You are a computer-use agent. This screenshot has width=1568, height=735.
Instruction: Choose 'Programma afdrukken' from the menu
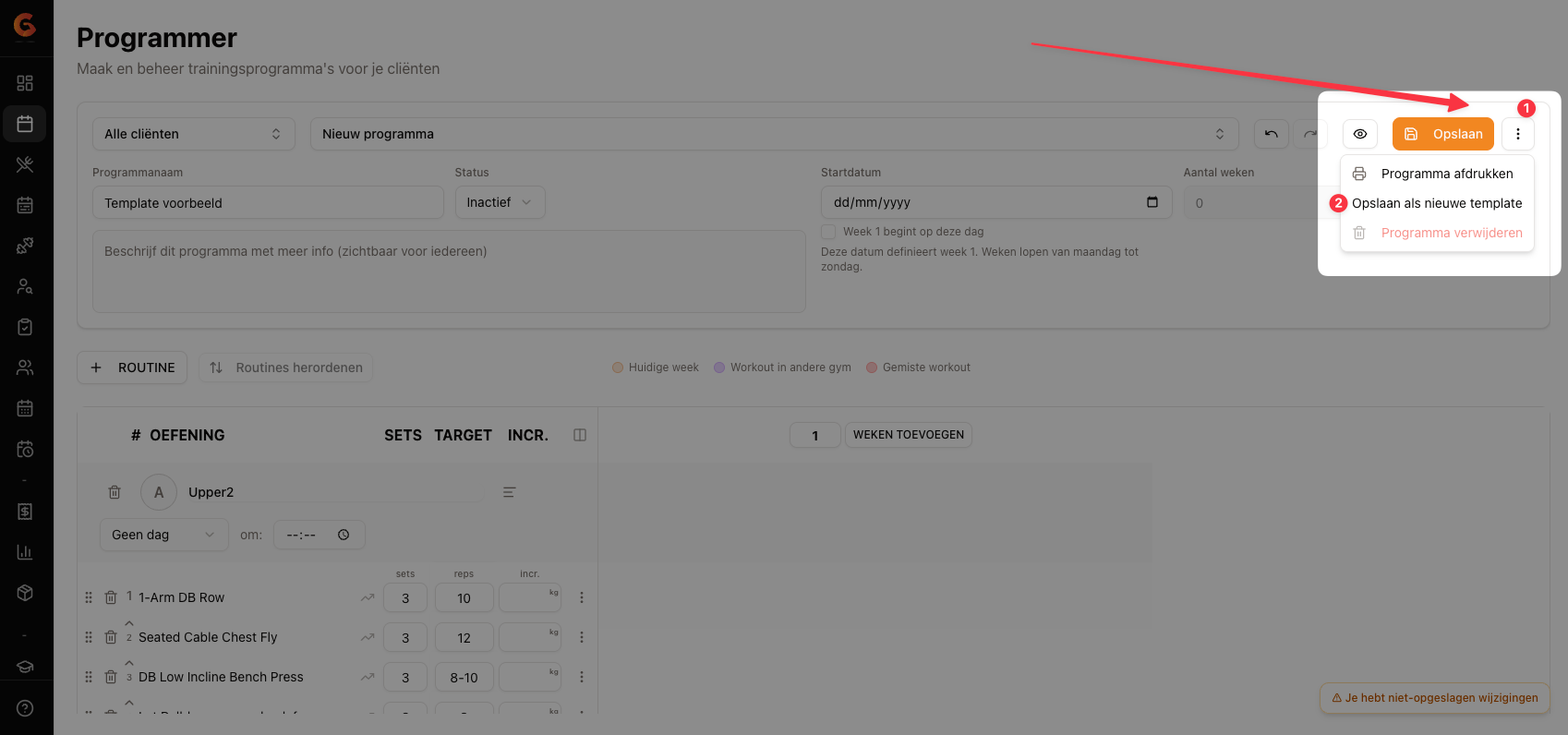click(1437, 174)
